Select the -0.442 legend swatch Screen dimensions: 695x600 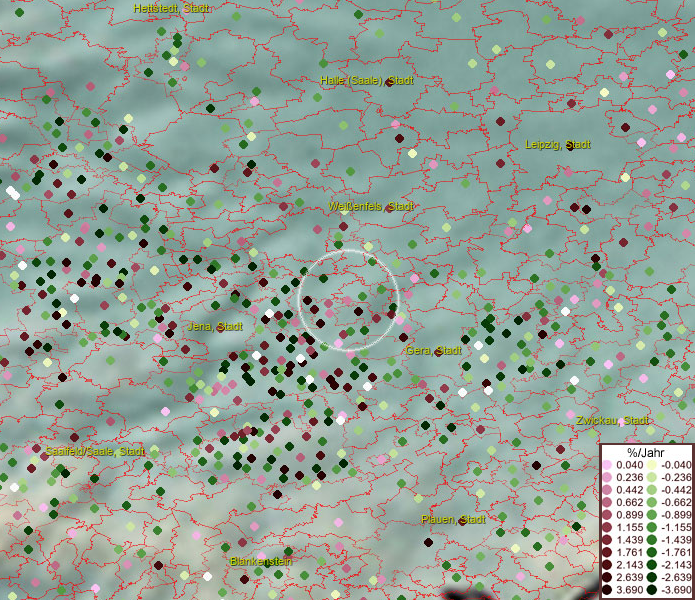click(652, 490)
